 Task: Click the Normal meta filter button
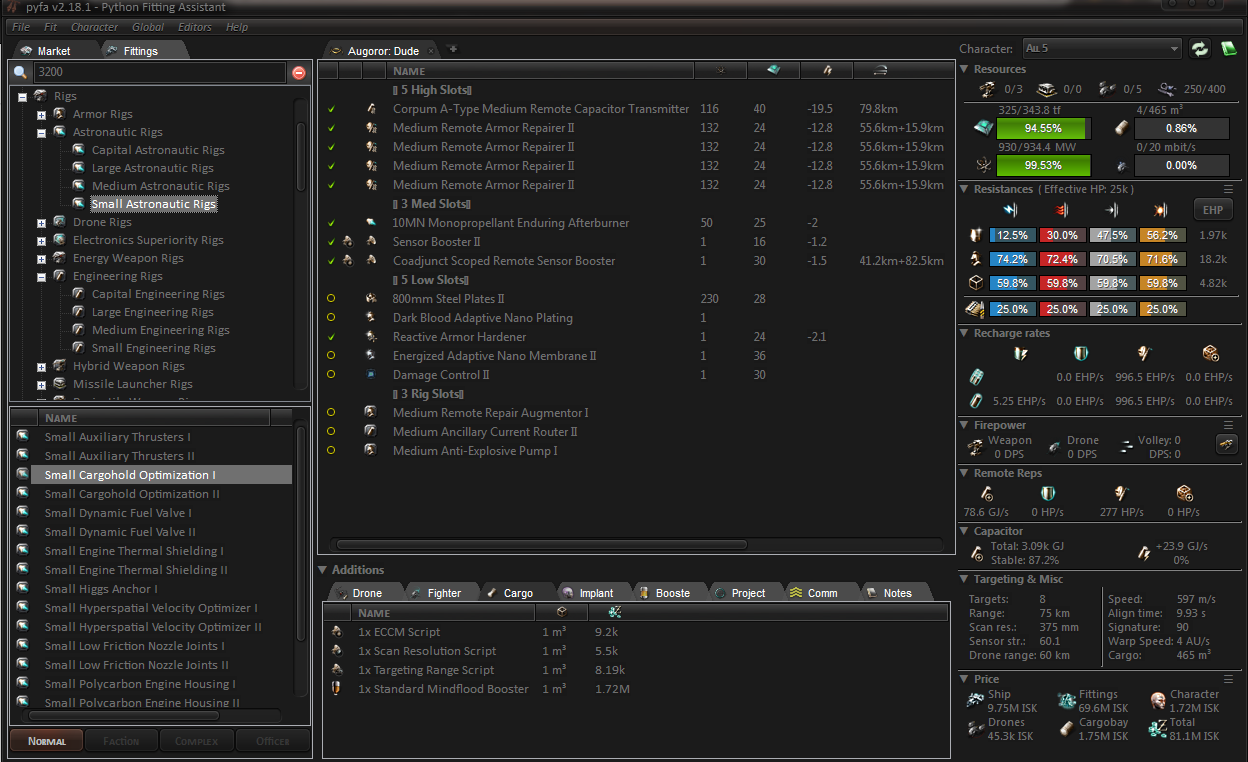pos(46,741)
